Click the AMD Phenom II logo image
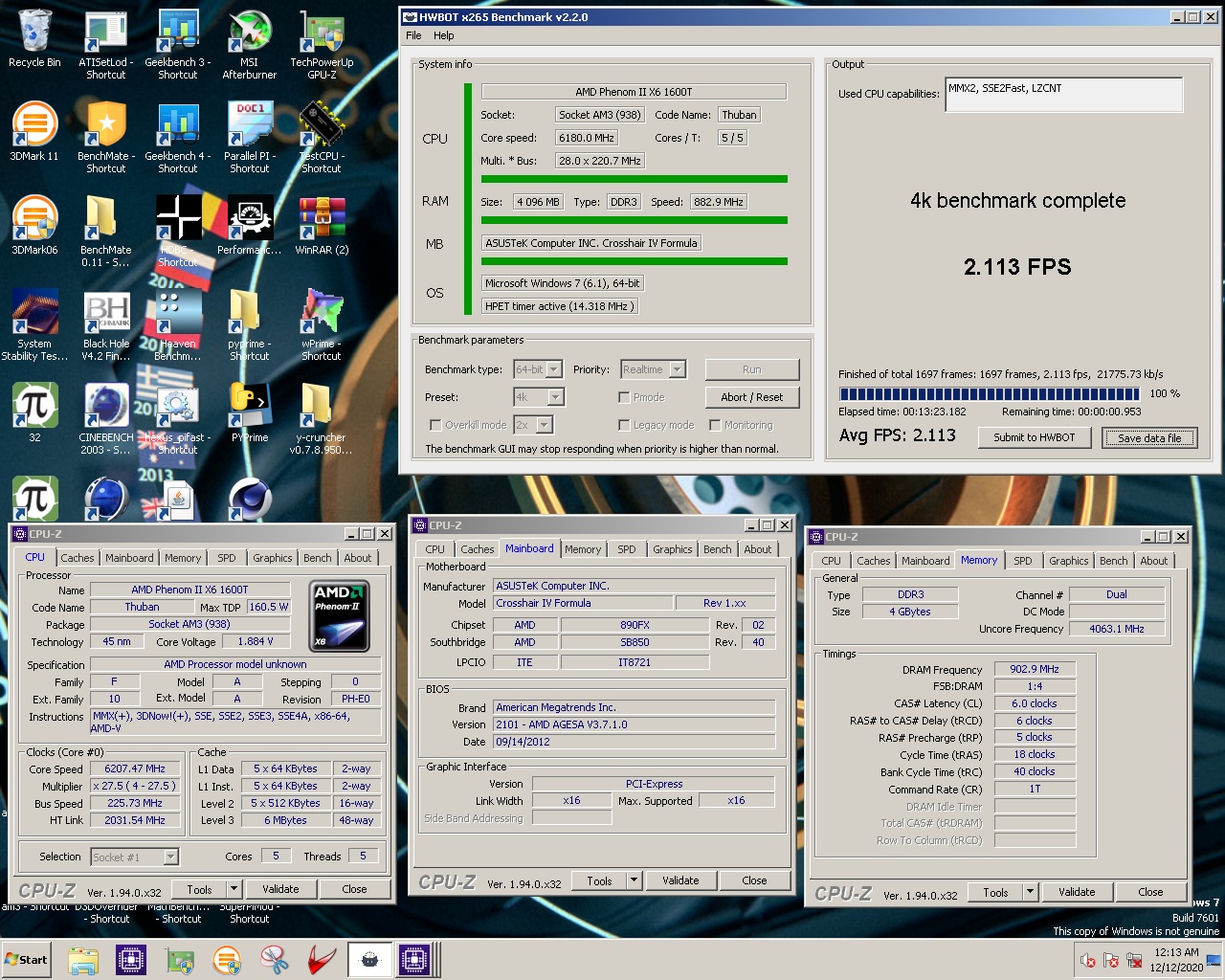 341,615
